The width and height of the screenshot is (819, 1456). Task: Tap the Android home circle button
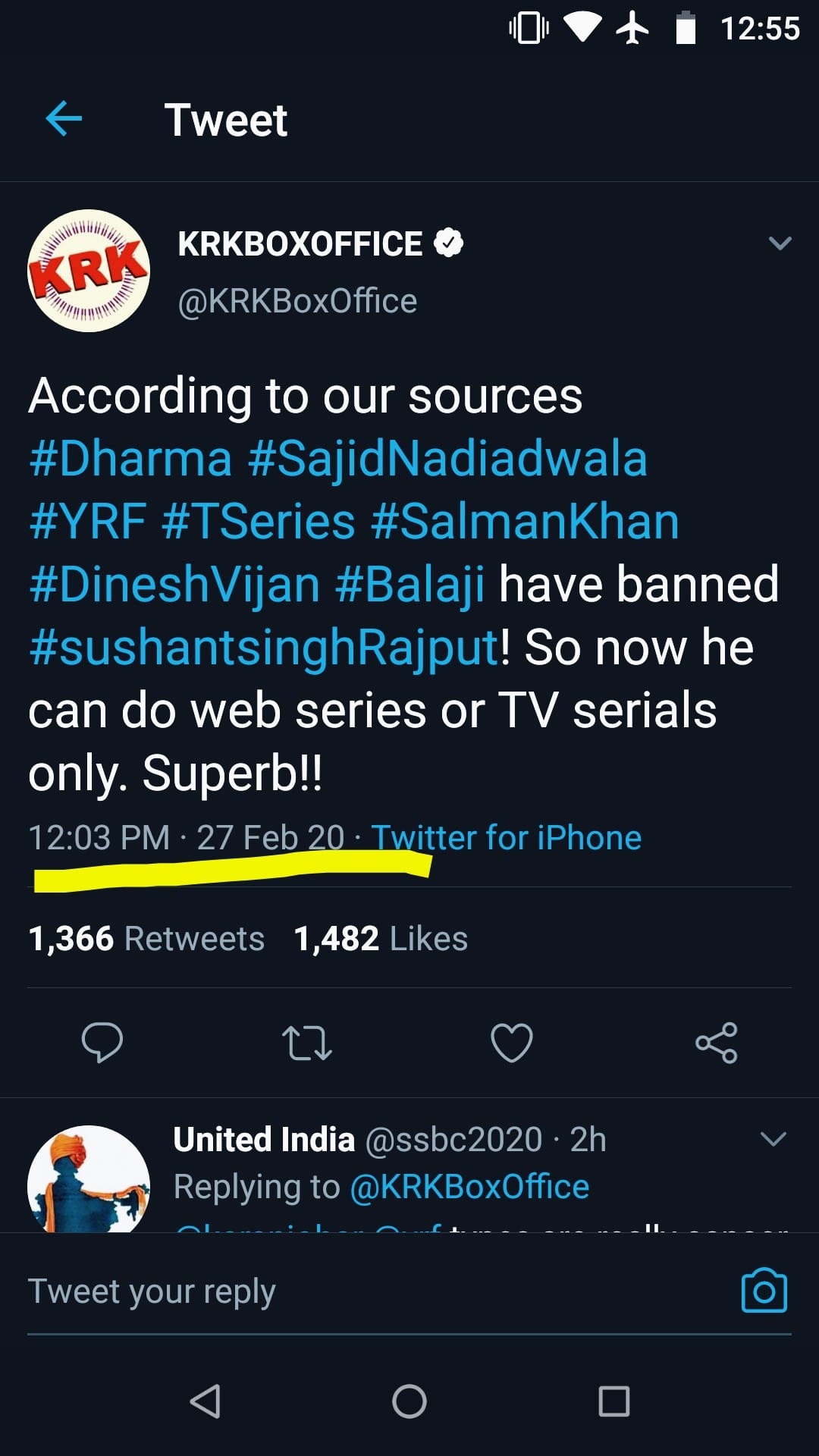409,1401
